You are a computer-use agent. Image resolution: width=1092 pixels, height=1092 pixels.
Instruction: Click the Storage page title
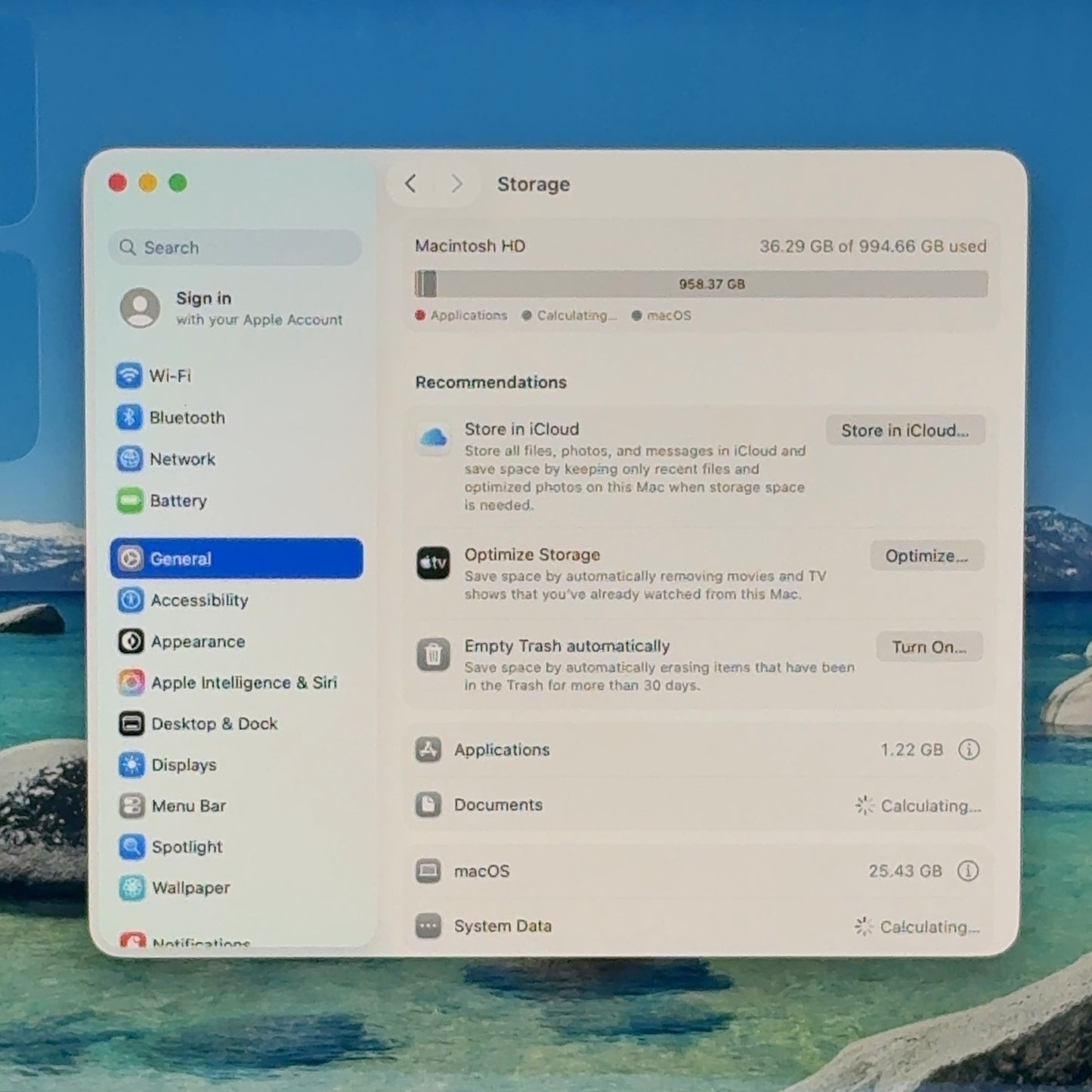click(534, 184)
